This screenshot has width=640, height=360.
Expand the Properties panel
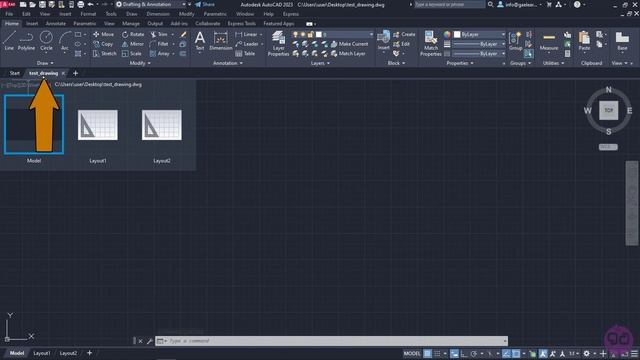coord(460,63)
